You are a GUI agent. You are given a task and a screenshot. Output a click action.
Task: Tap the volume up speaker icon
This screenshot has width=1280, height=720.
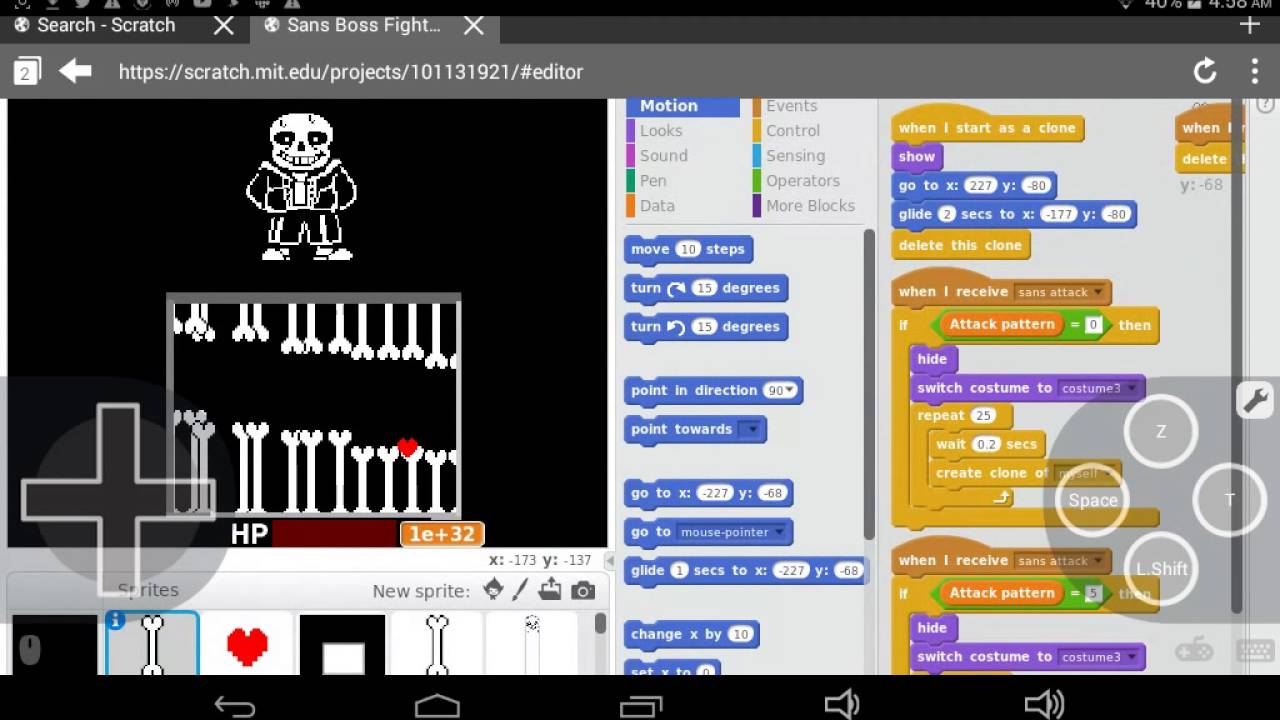tap(1045, 706)
